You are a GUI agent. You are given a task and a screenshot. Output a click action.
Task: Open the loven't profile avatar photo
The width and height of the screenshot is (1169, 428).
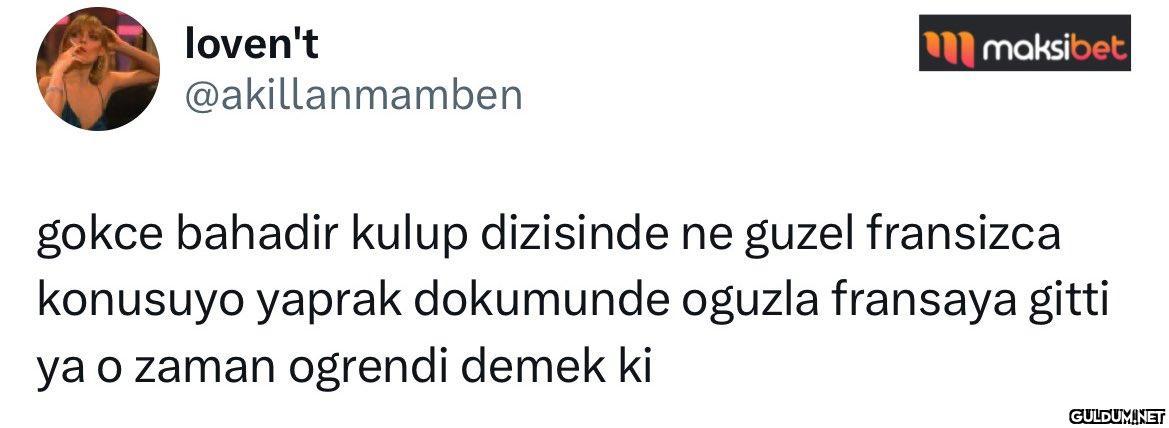(98, 69)
